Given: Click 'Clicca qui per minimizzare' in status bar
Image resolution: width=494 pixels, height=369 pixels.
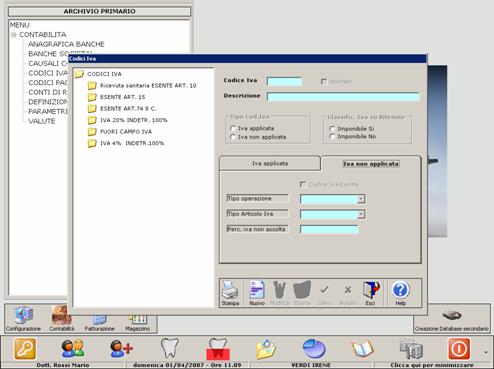Looking at the screenshot, I should coord(432,365).
